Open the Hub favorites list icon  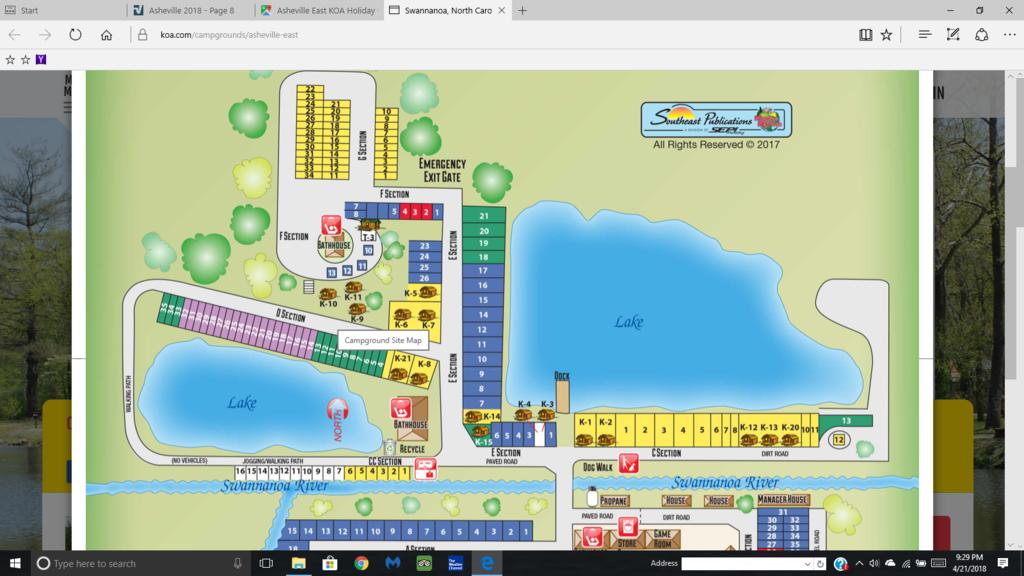click(x=925, y=34)
